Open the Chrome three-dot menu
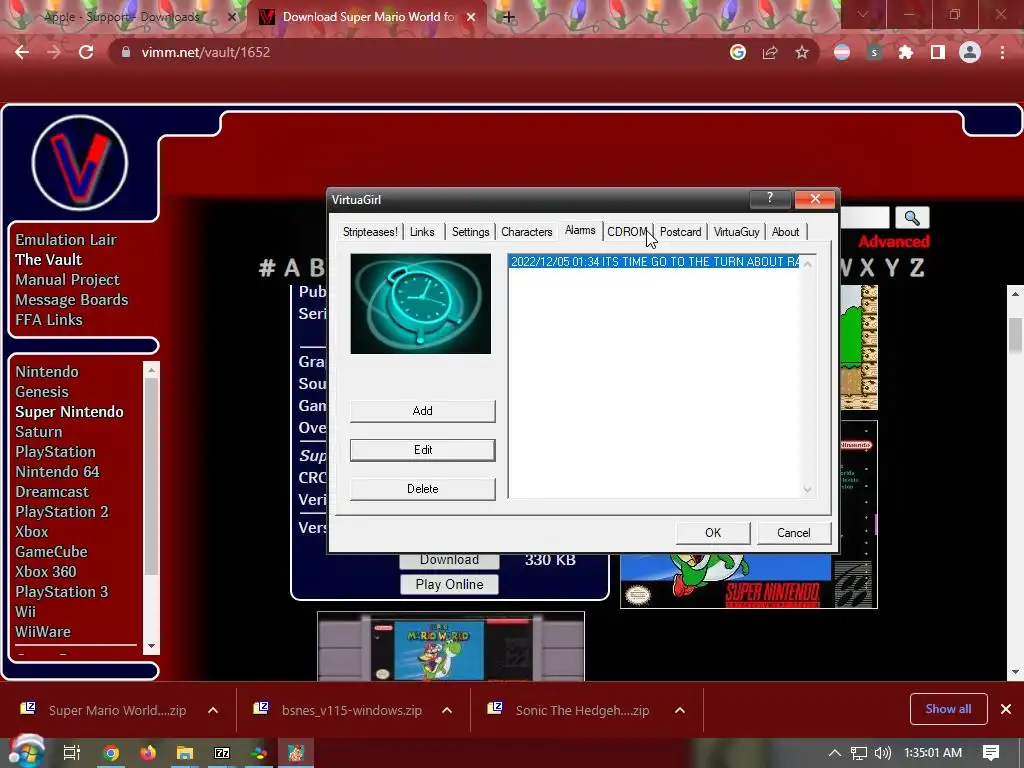The height and width of the screenshot is (768, 1024). tap(1002, 52)
